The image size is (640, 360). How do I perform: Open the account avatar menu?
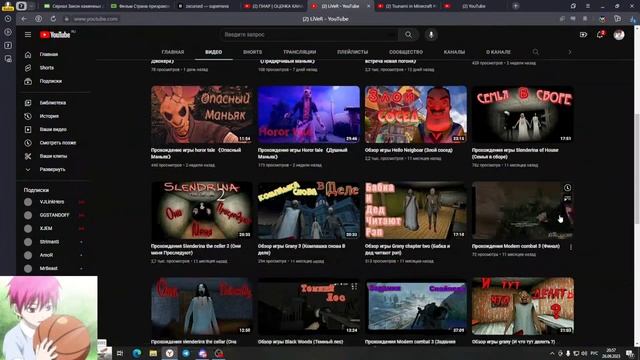(x=619, y=35)
